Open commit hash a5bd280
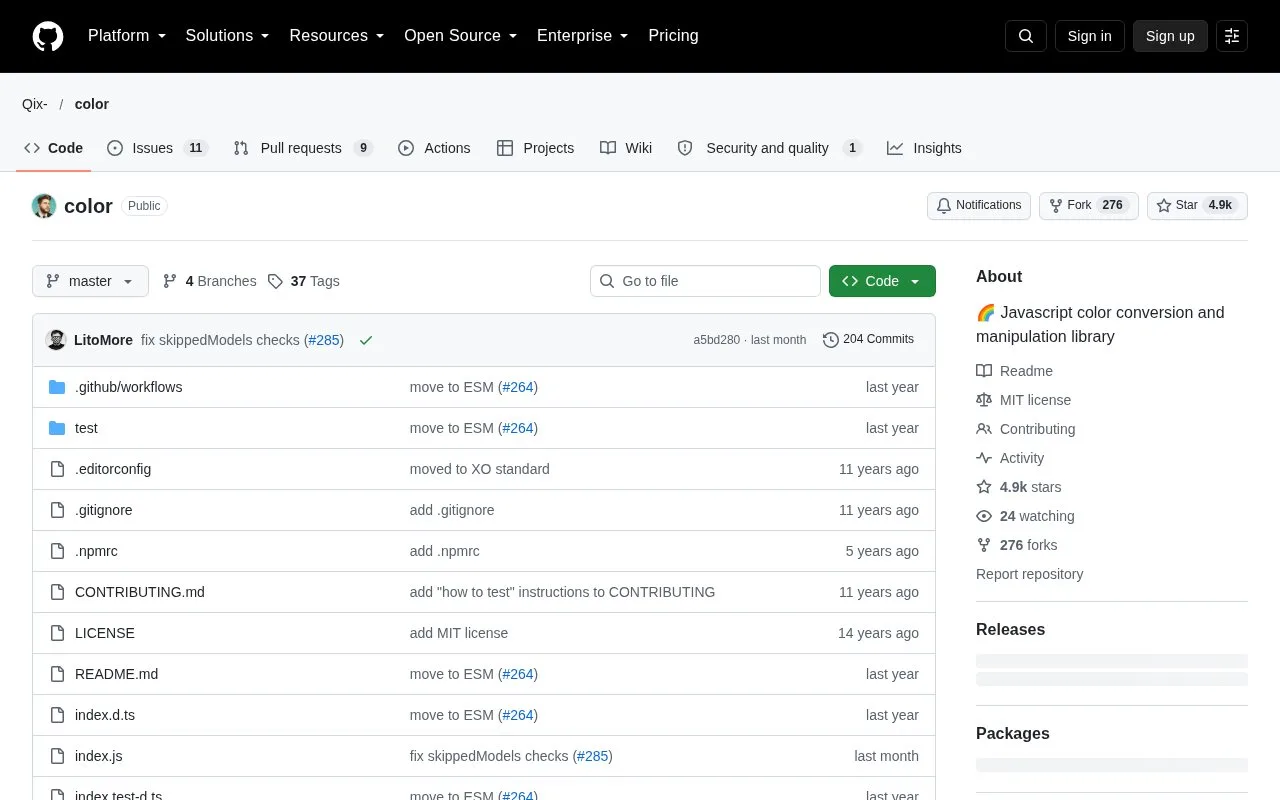Screen dimensions: 1280x800 tap(716, 340)
